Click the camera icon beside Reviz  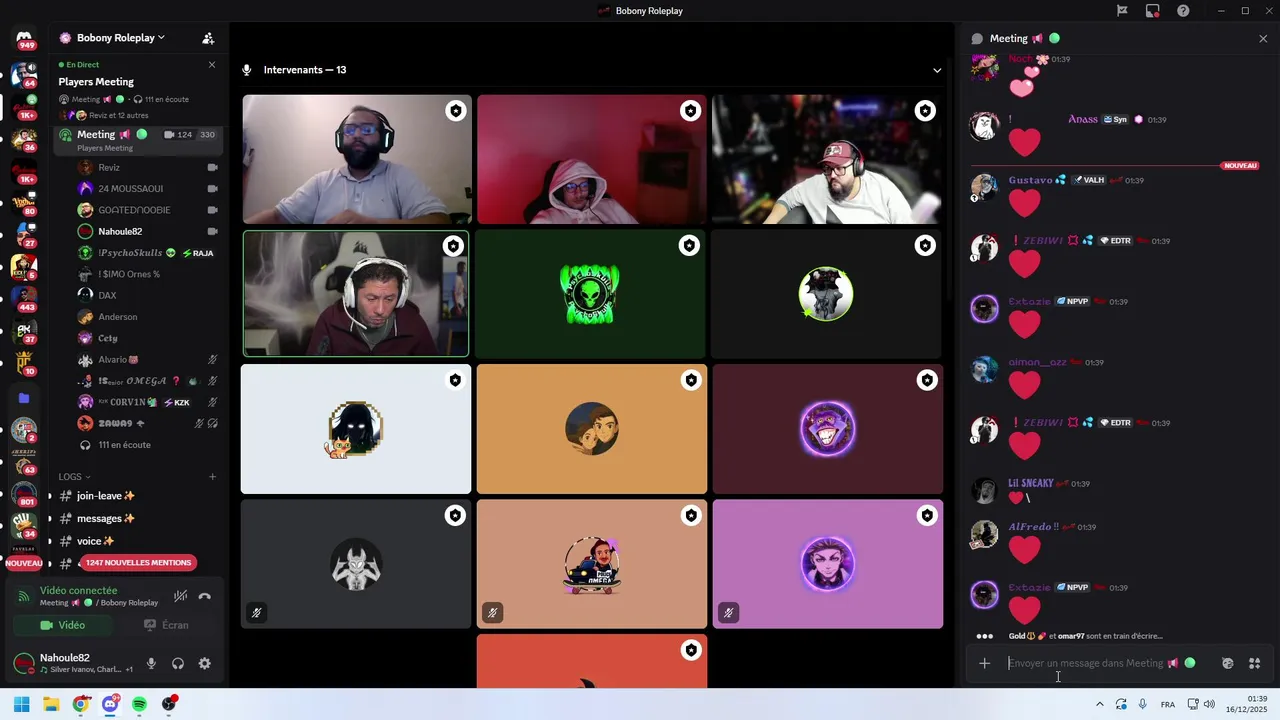coord(213,167)
